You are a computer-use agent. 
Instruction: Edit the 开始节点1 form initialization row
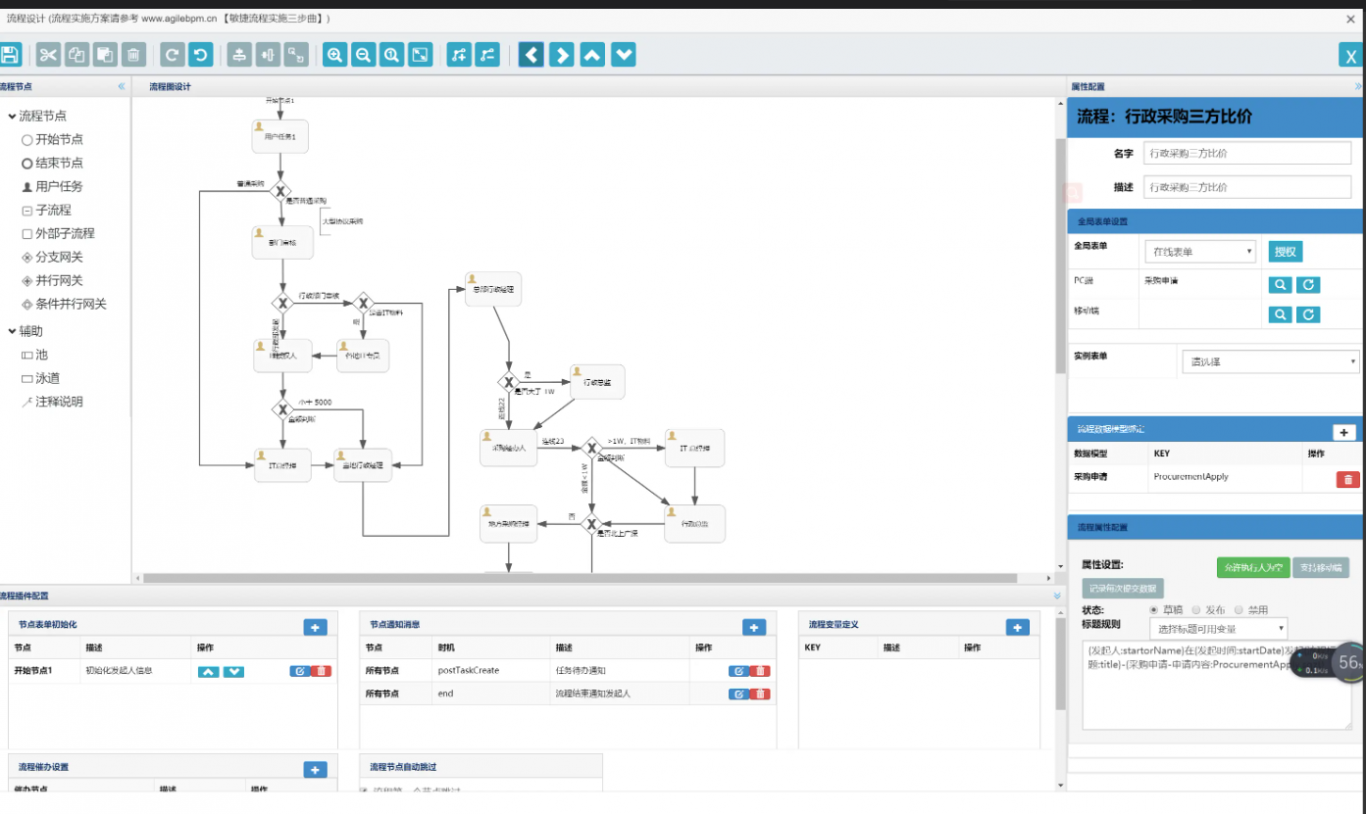click(300, 671)
